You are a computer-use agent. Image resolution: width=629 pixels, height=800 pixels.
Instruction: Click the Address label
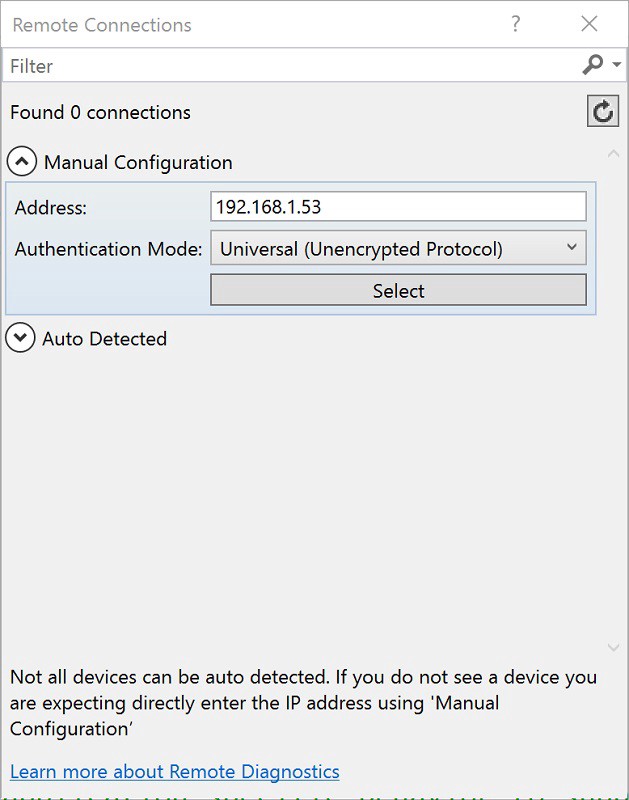tap(51, 208)
